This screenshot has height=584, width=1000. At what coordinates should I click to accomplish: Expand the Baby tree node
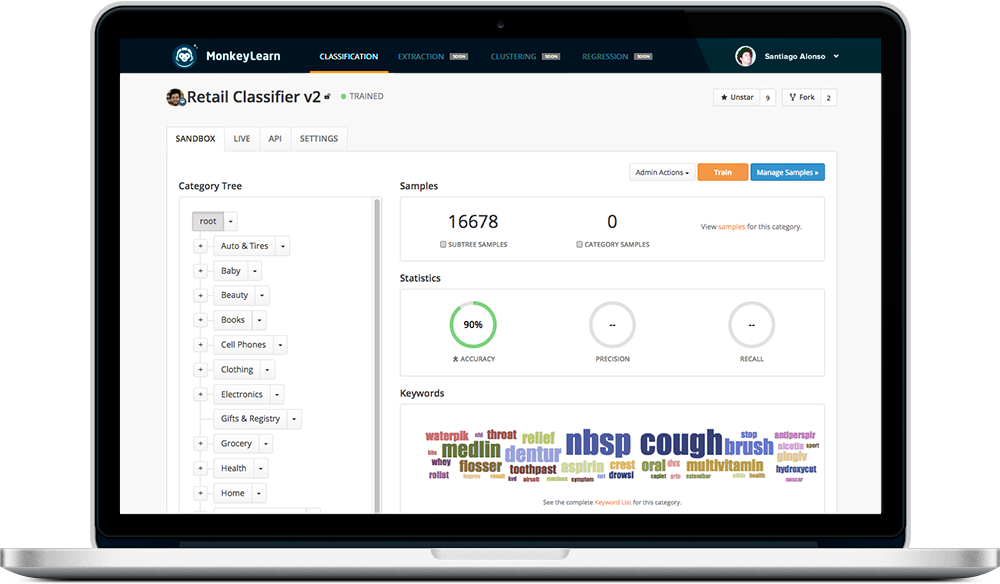pyautogui.click(x=200, y=271)
